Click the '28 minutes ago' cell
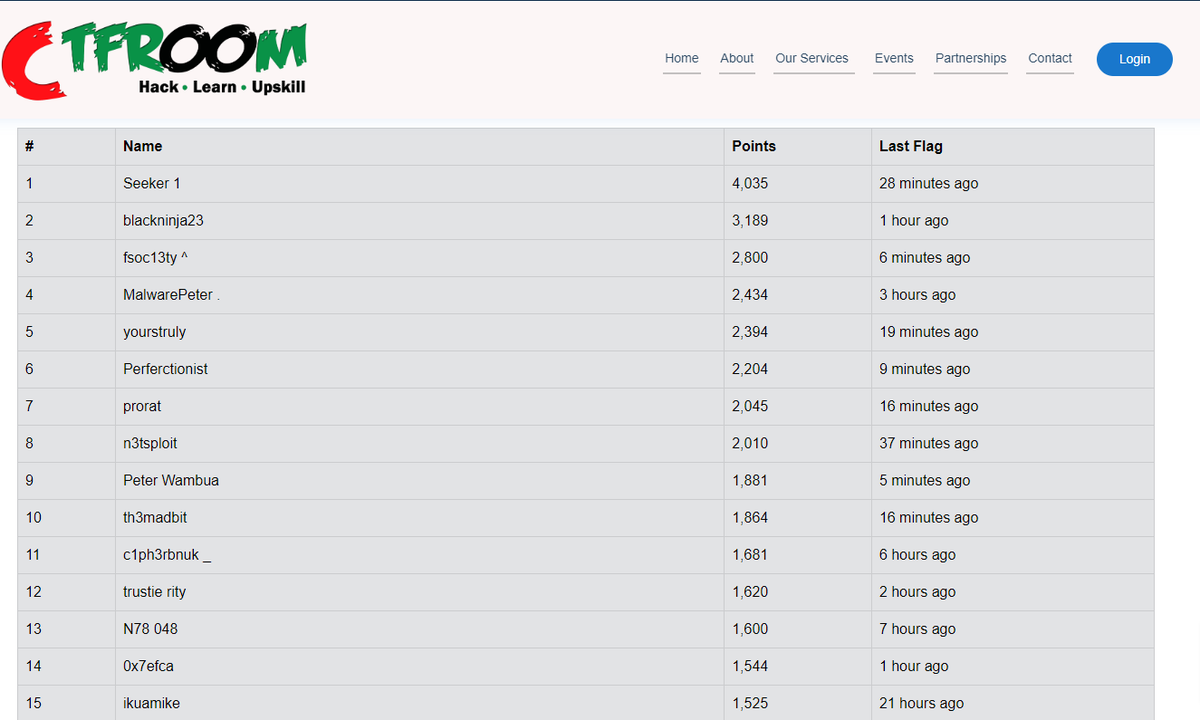 pyautogui.click(x=1012, y=184)
